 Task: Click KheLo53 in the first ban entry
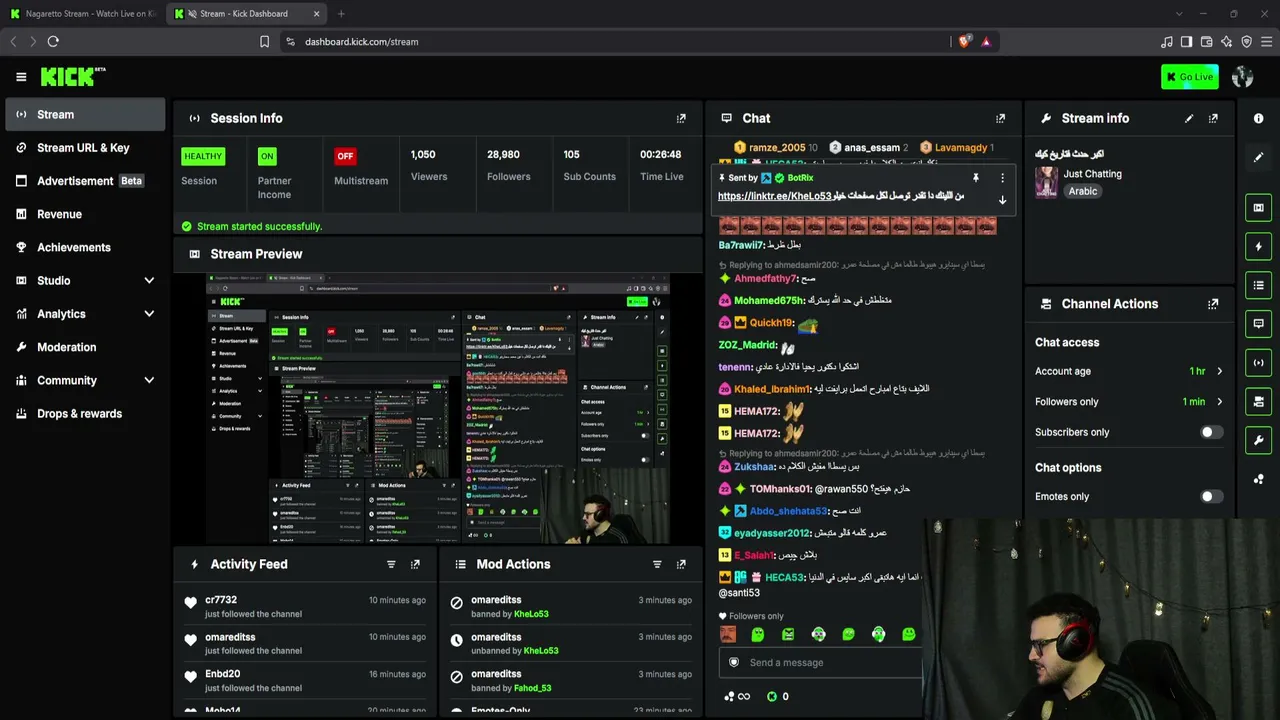[x=531, y=614]
